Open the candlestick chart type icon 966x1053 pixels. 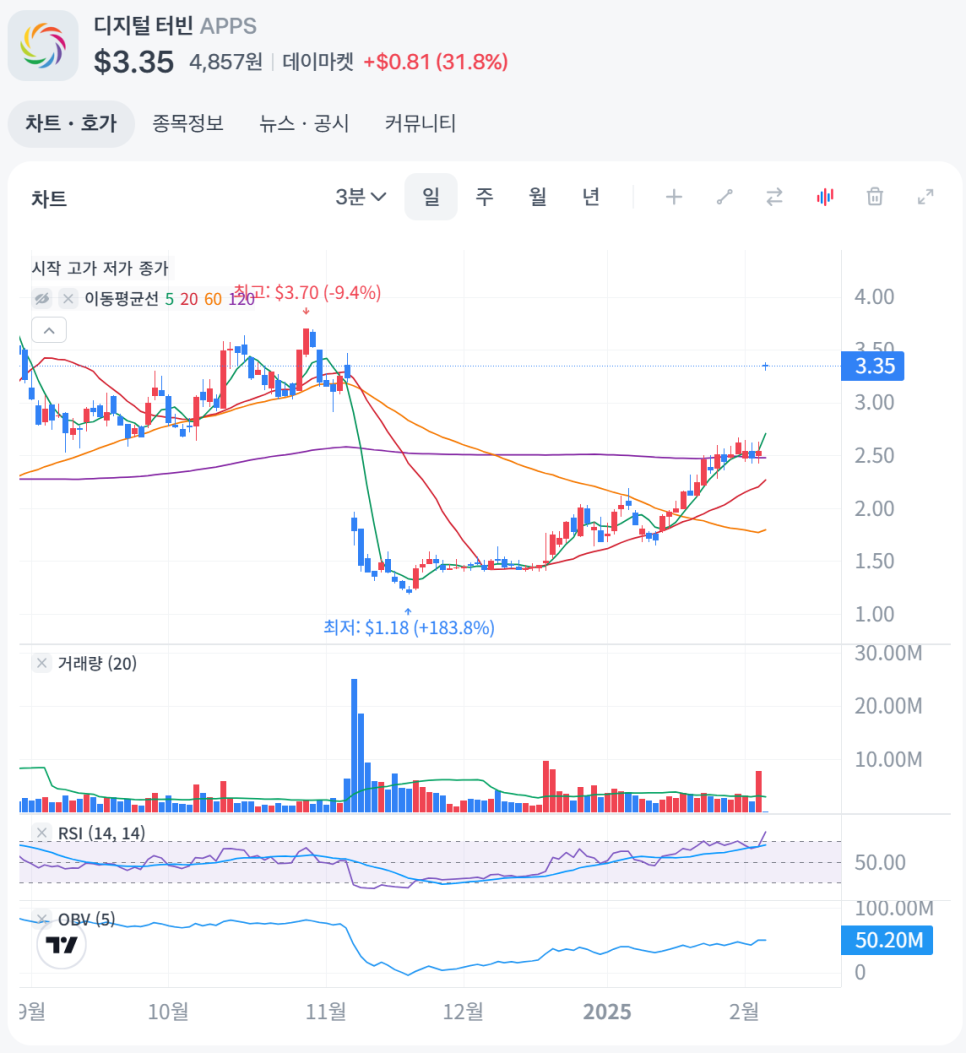click(825, 197)
